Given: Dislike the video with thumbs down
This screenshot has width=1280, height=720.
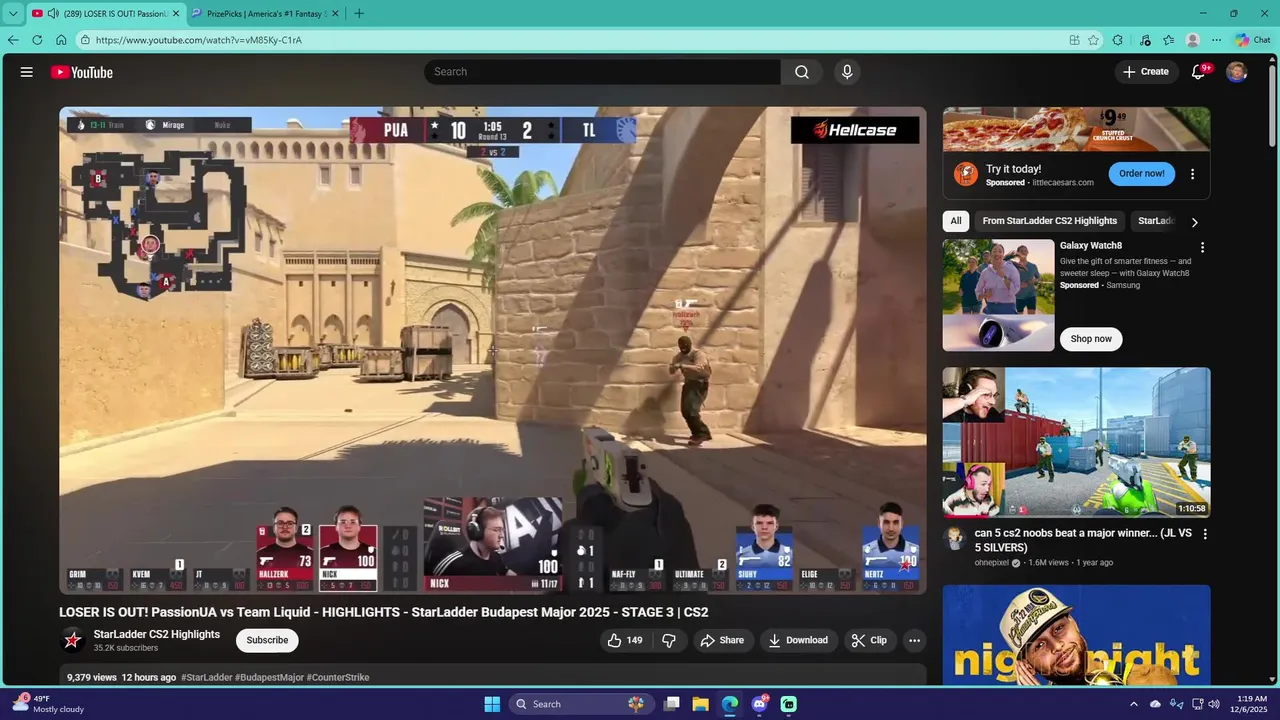Looking at the screenshot, I should [669, 640].
